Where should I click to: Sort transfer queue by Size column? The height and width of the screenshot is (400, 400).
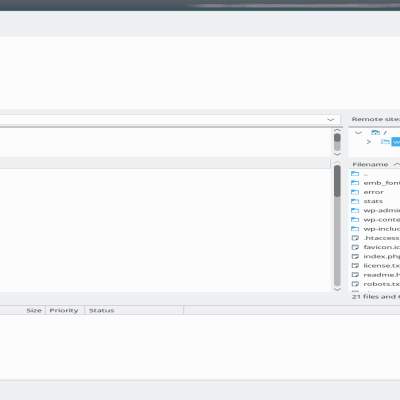pyautogui.click(x=34, y=310)
